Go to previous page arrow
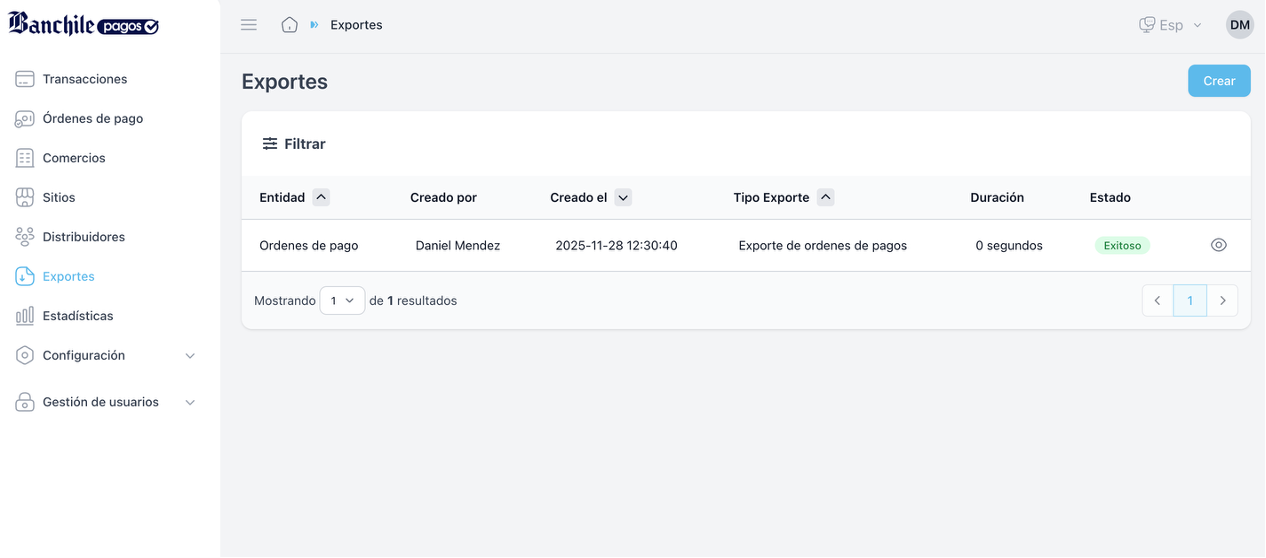Viewport: 1266px width, 558px height. [1158, 301]
